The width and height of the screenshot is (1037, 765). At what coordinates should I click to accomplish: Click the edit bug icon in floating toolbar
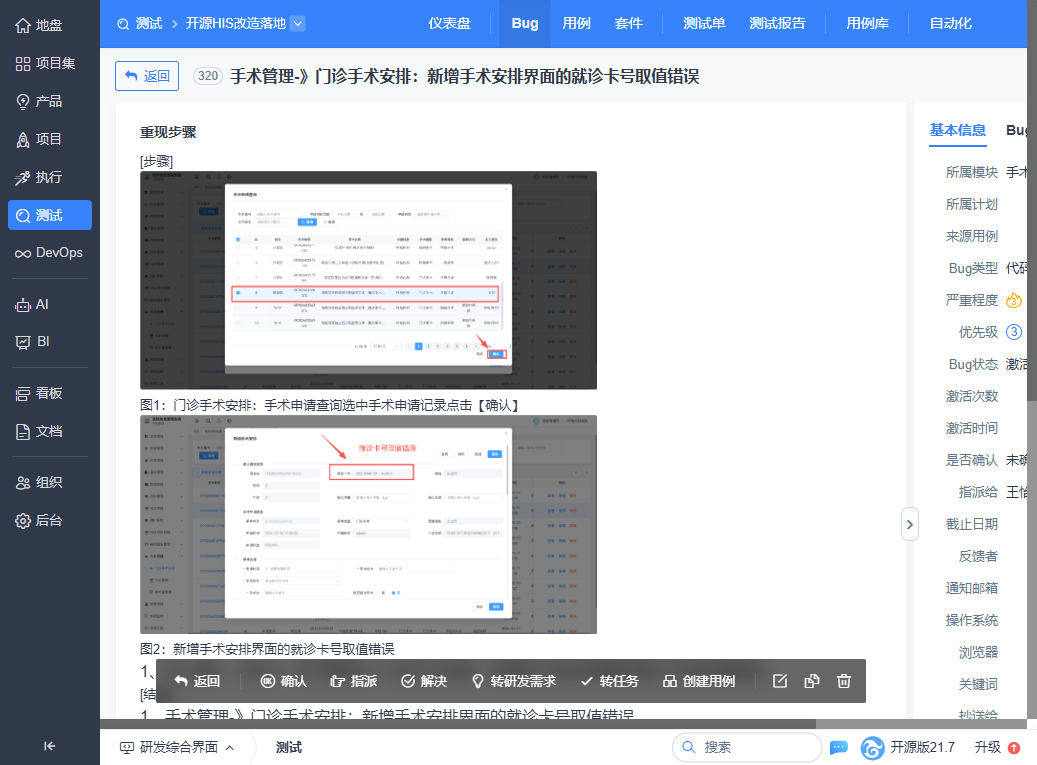click(x=780, y=681)
